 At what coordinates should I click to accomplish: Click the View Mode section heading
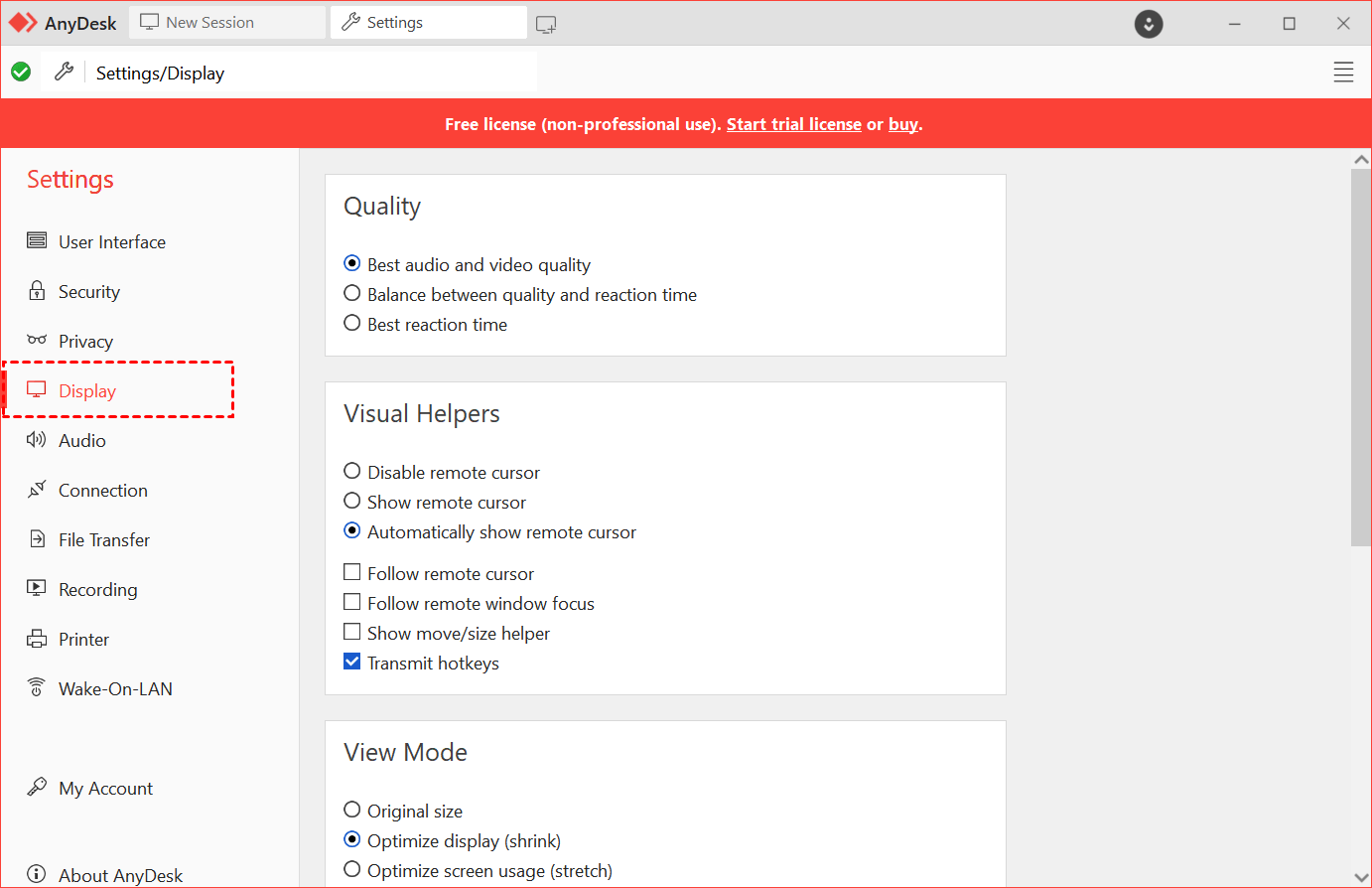coord(405,752)
